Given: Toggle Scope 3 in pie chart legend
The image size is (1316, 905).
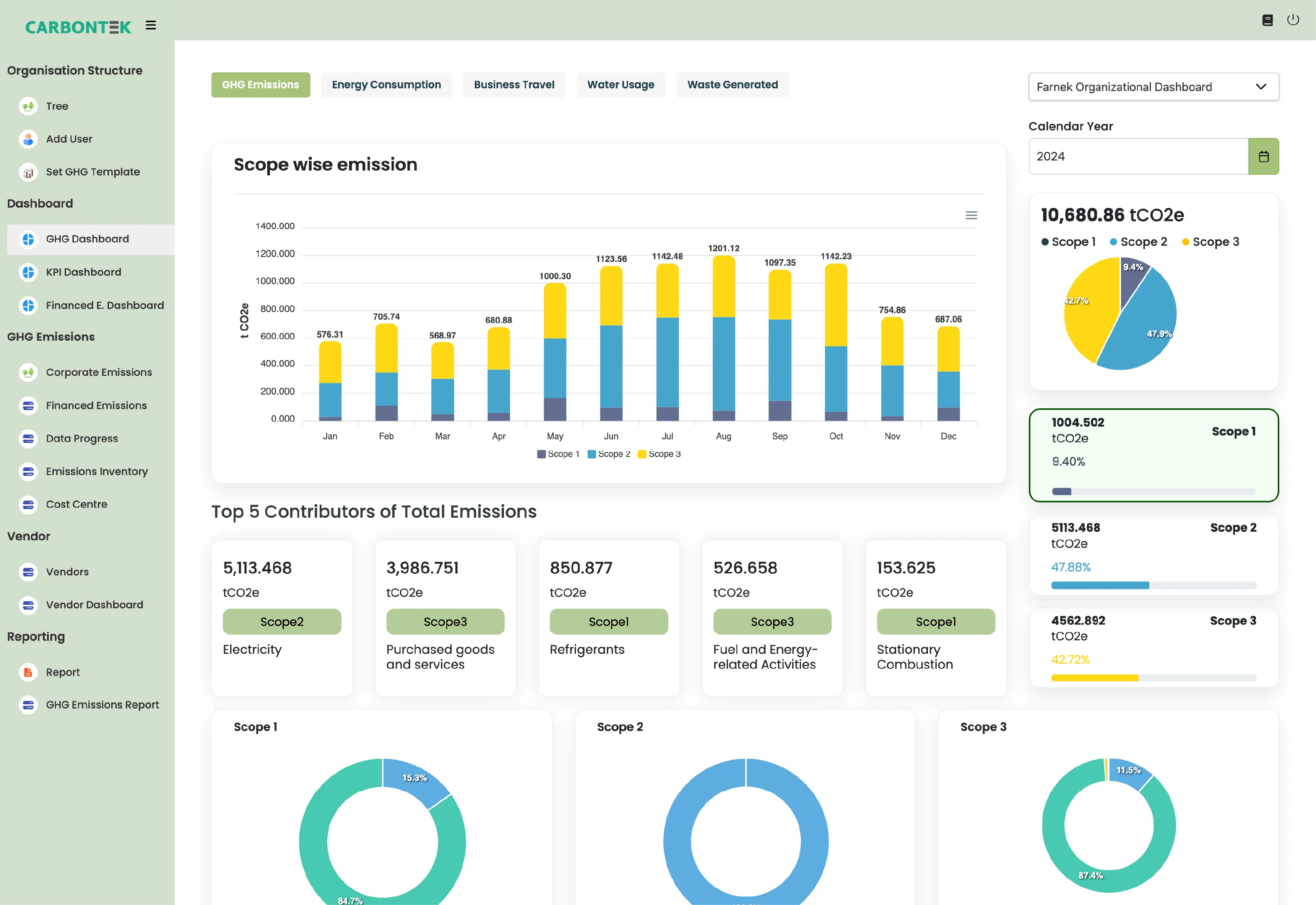Looking at the screenshot, I should click(1210, 242).
